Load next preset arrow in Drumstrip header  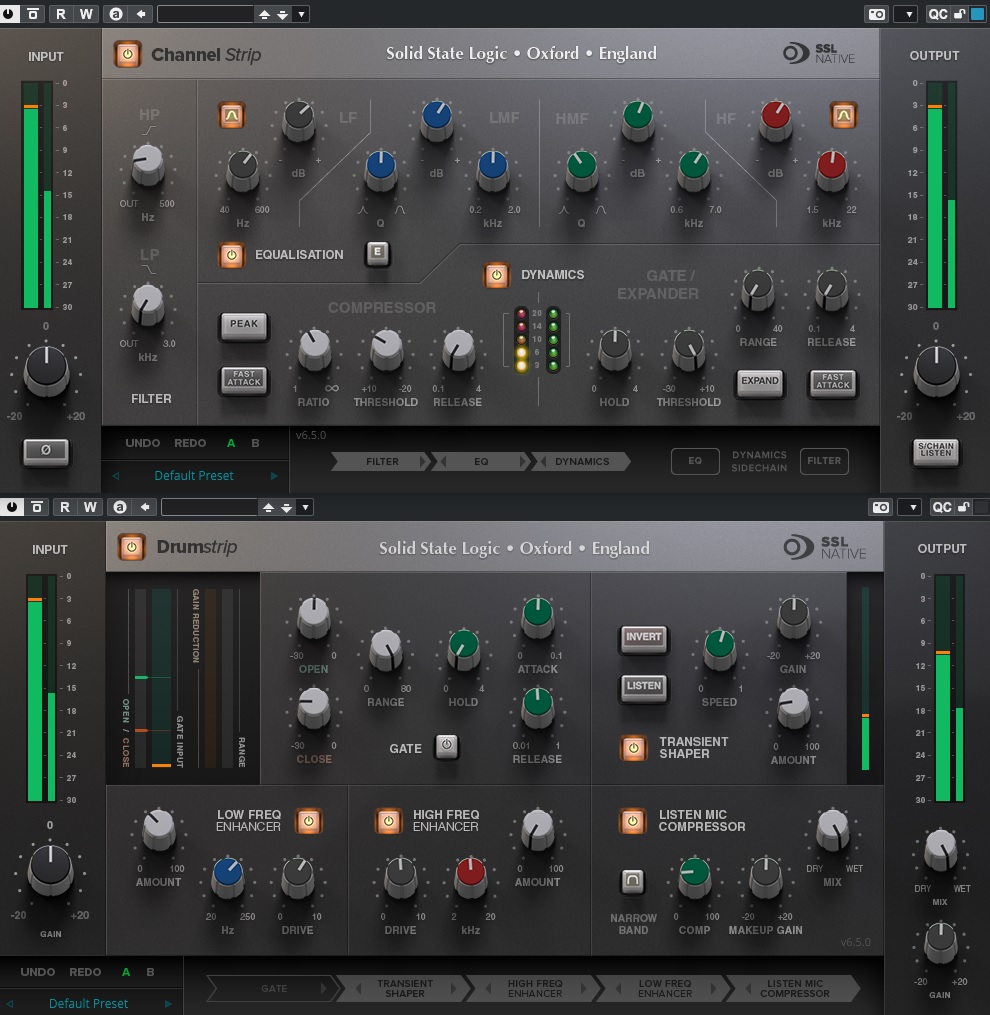(286, 507)
